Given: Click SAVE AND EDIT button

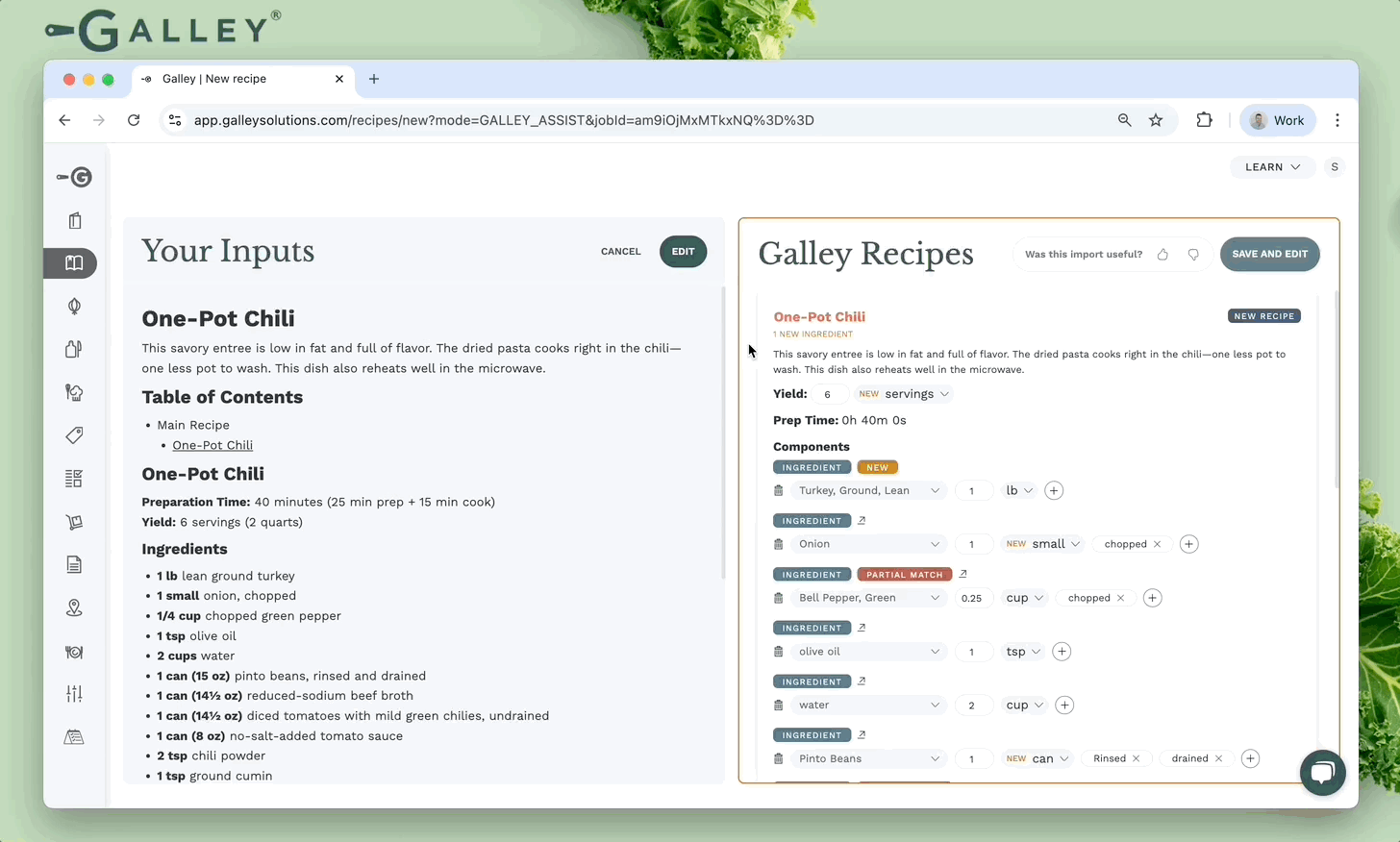Looking at the screenshot, I should pyautogui.click(x=1269, y=255).
